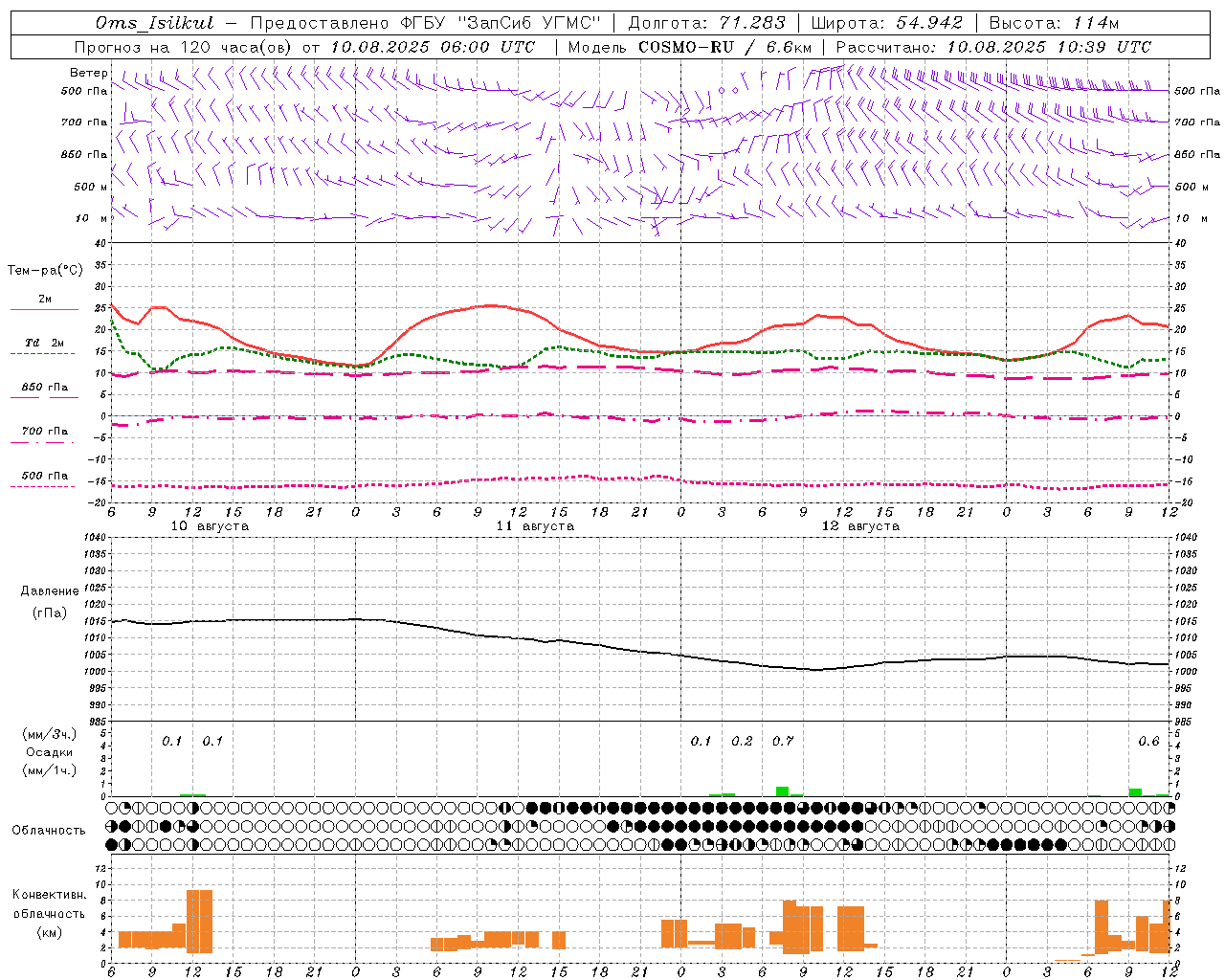Image resolution: width=1225 pixels, height=980 pixels.
Task: Click the Долгота: 71.283 header field
Action: tap(706, 23)
